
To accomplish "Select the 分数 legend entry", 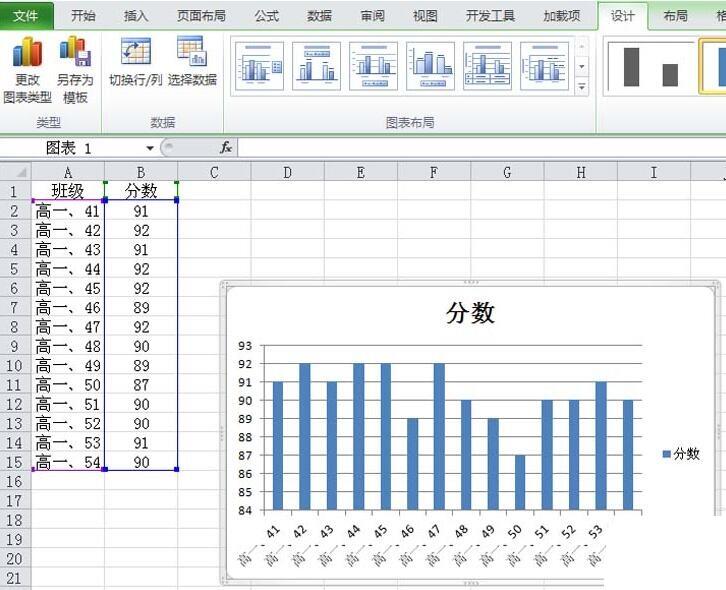I will point(681,454).
